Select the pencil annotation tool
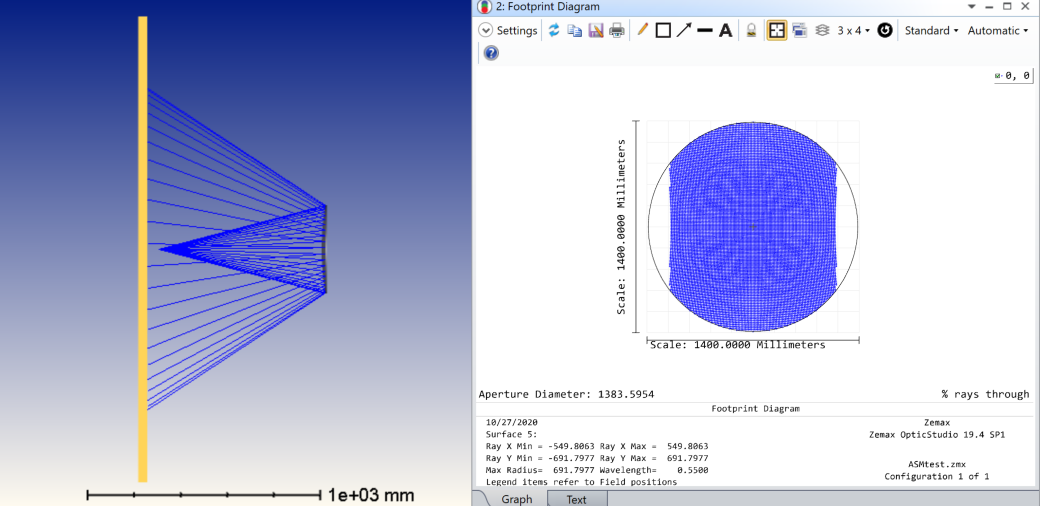Image resolution: width=1040 pixels, height=506 pixels. (x=642, y=30)
